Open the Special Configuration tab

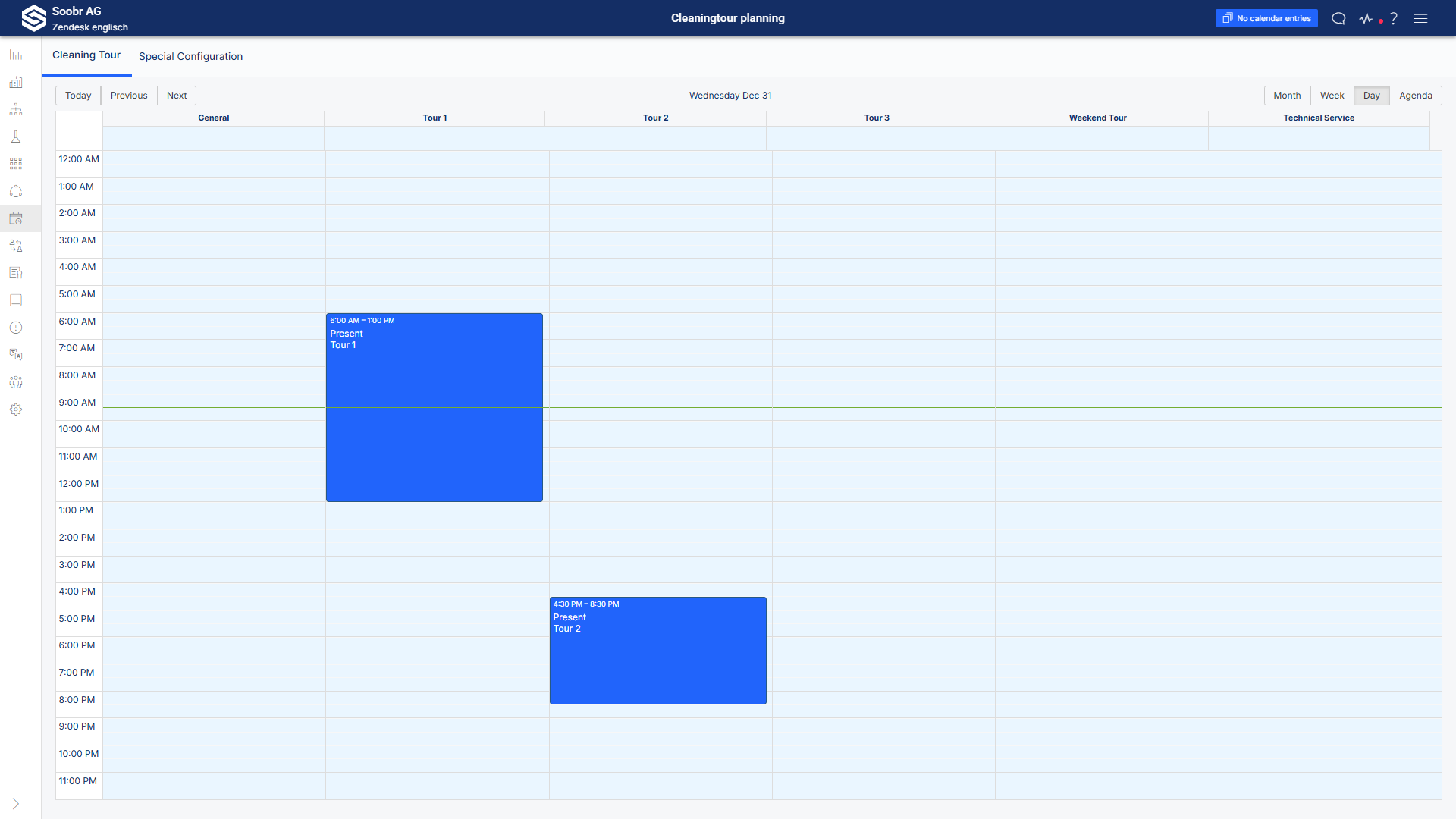(190, 56)
